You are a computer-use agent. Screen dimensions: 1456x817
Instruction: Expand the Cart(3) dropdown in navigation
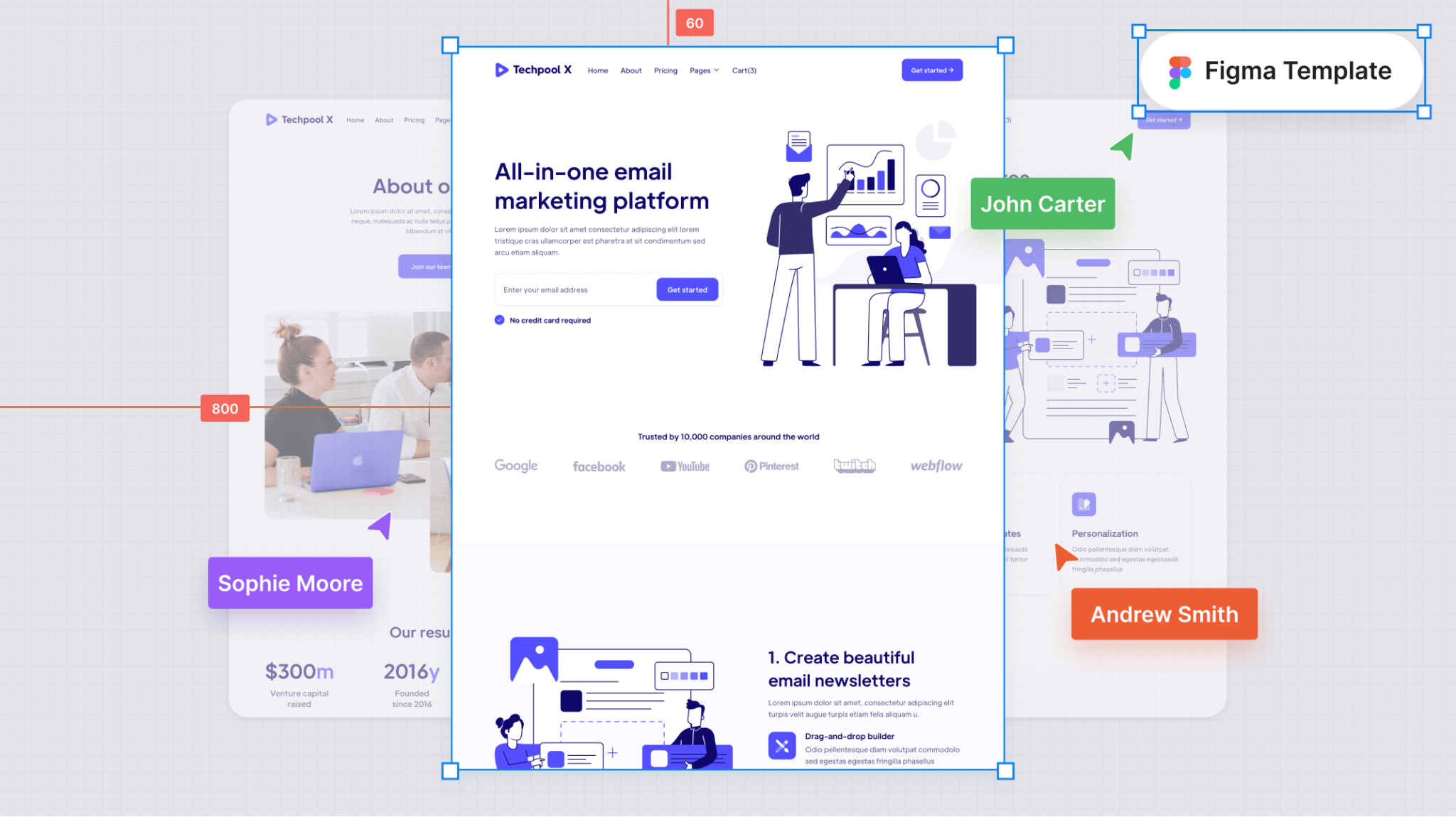point(744,70)
